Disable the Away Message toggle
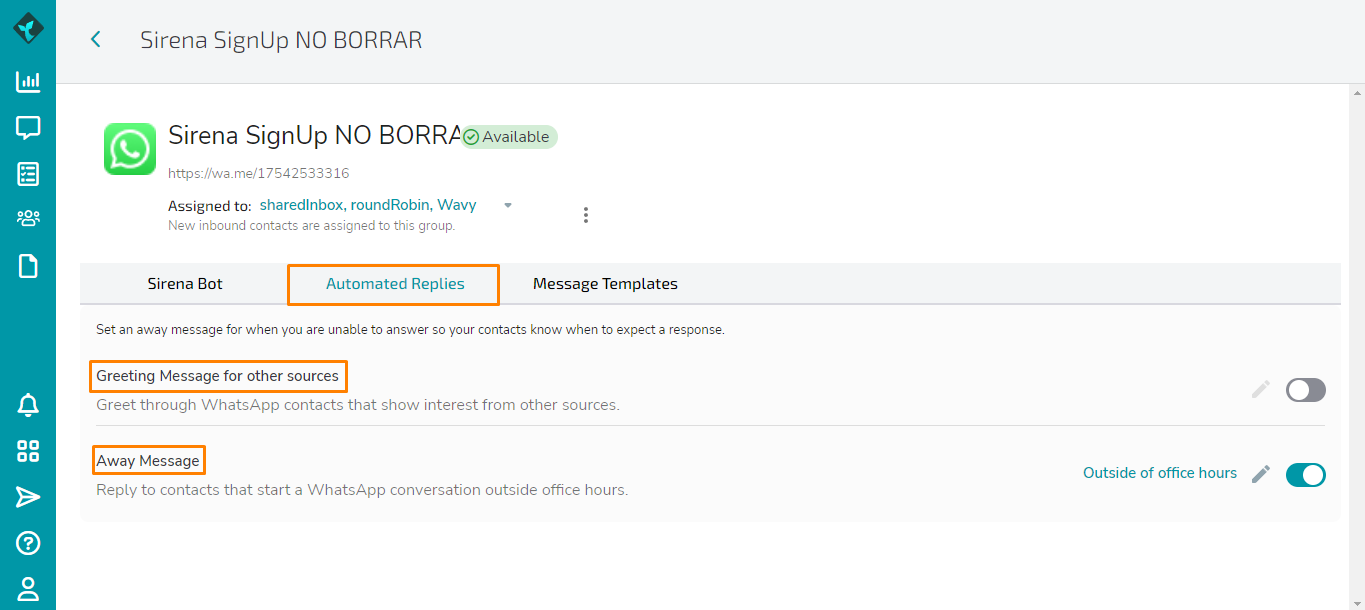 [1306, 475]
